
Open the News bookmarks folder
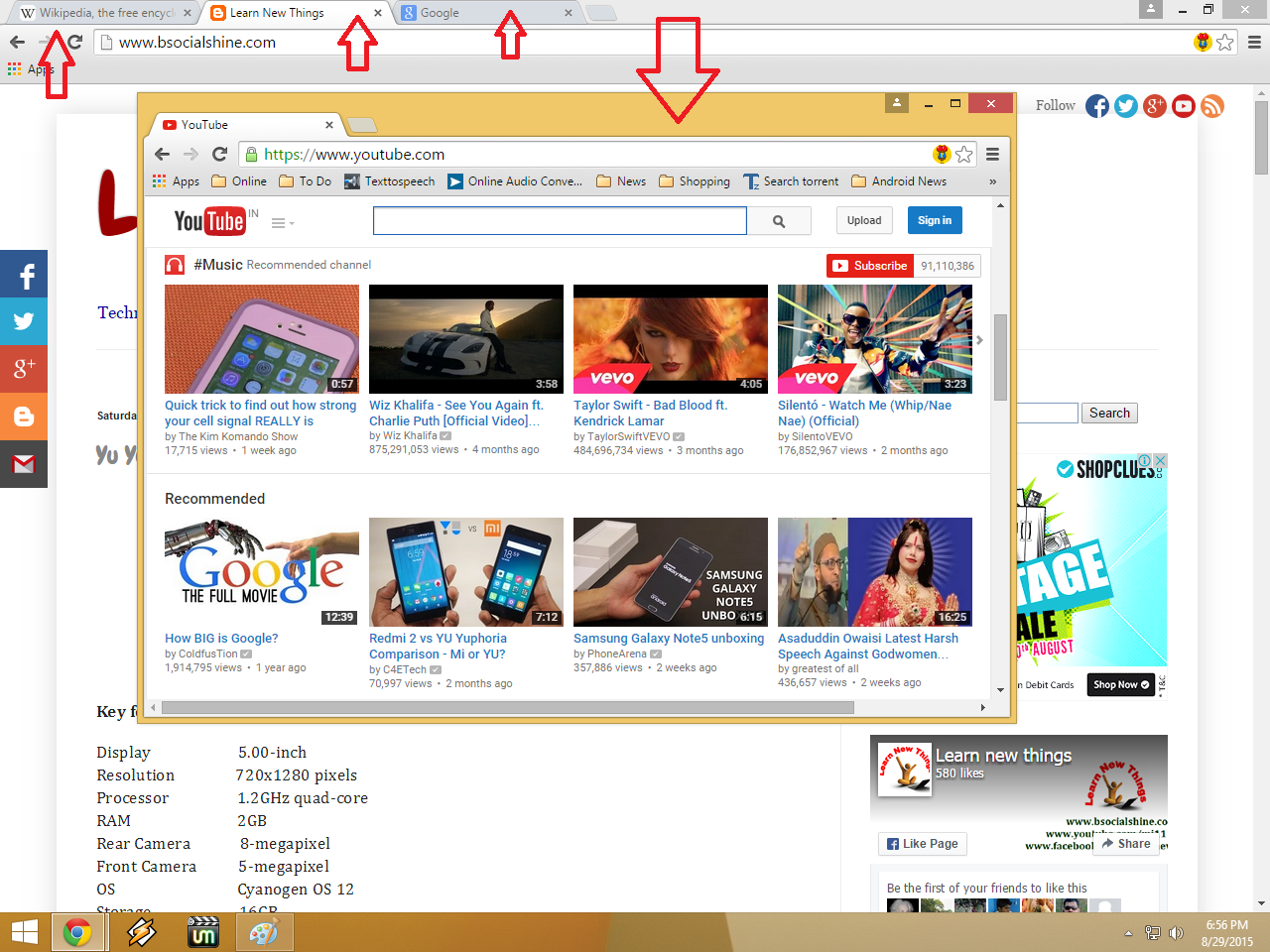[621, 181]
